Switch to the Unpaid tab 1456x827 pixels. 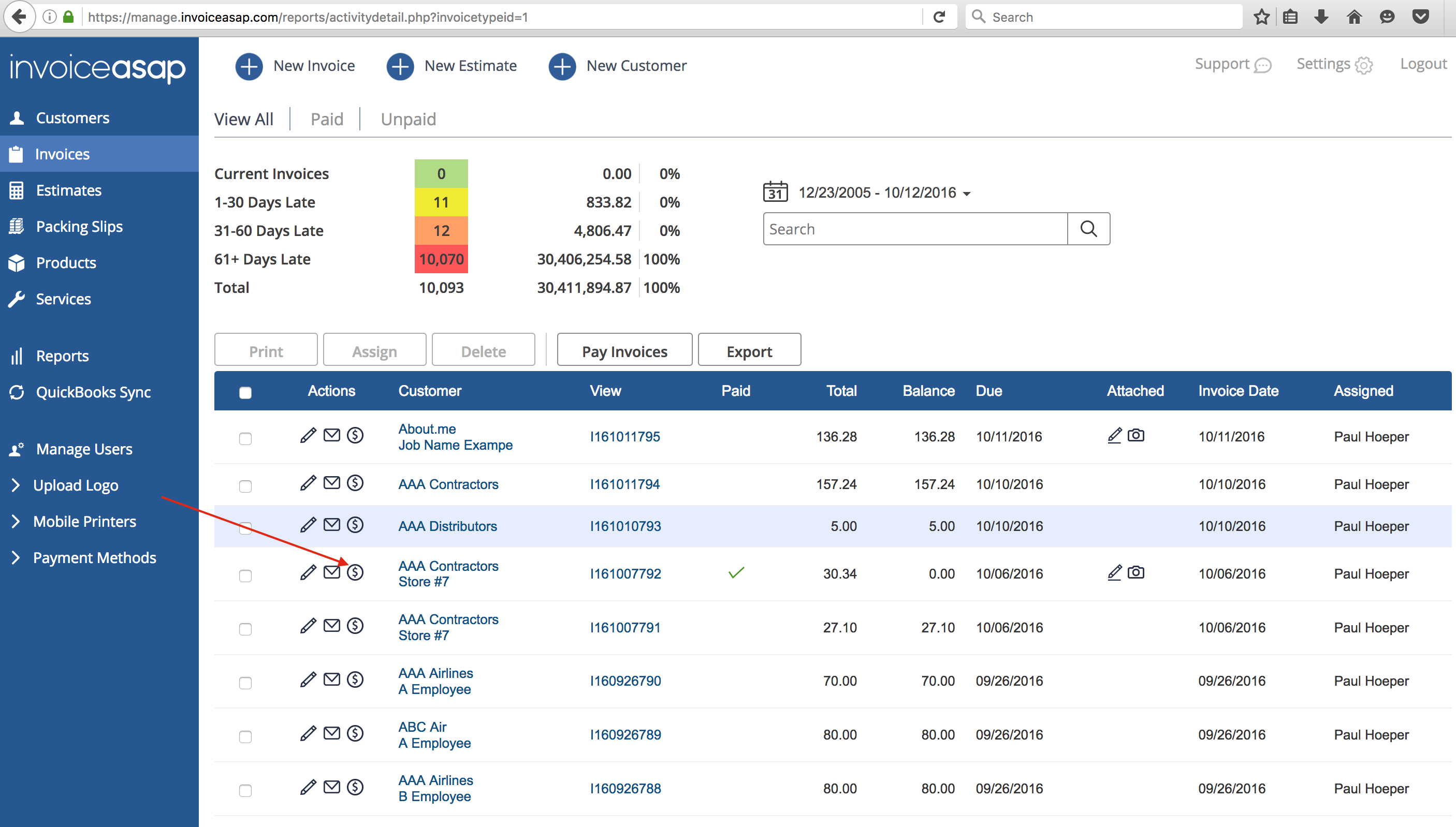(x=408, y=119)
